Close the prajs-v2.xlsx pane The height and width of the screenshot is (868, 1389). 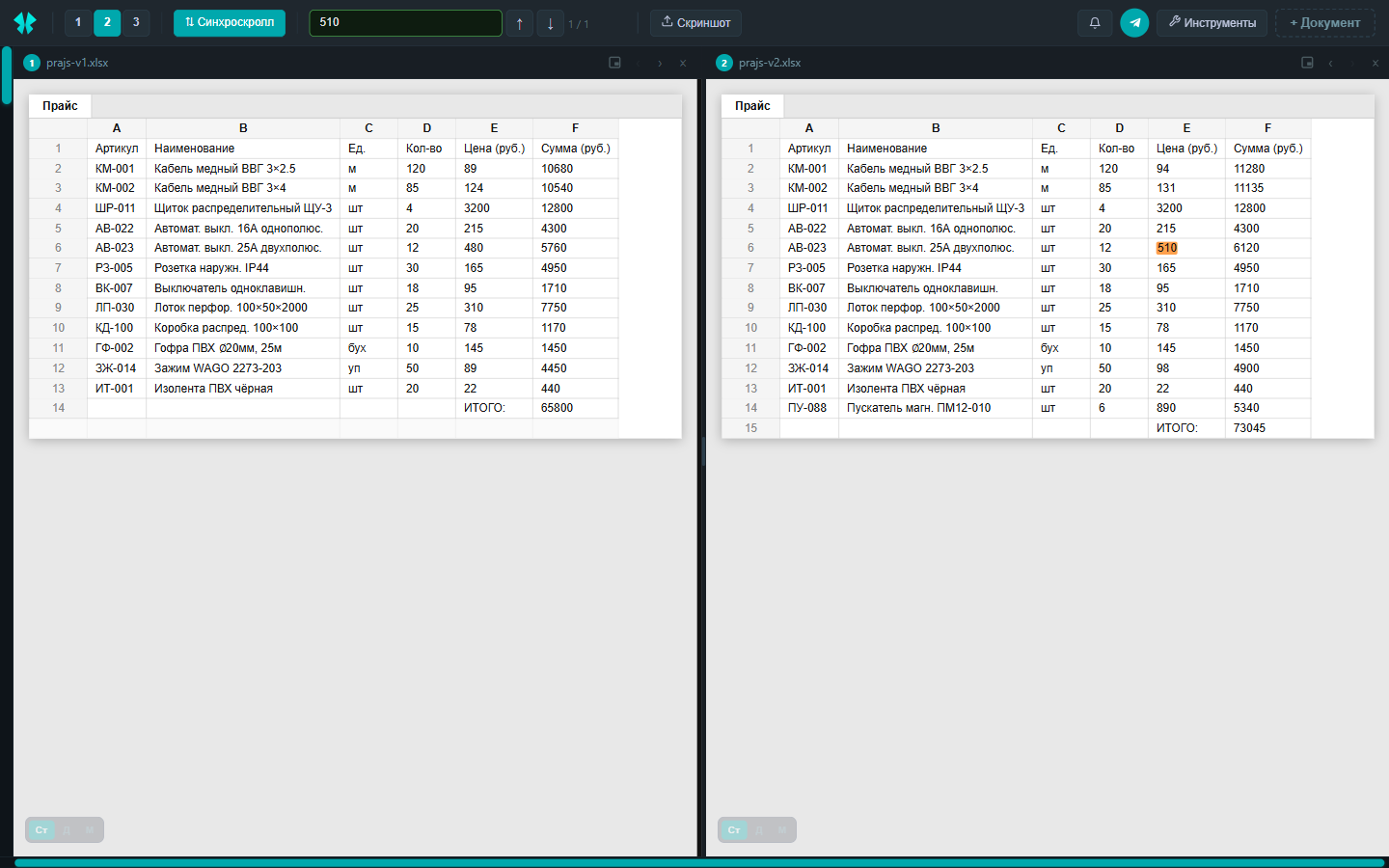click(x=1375, y=63)
